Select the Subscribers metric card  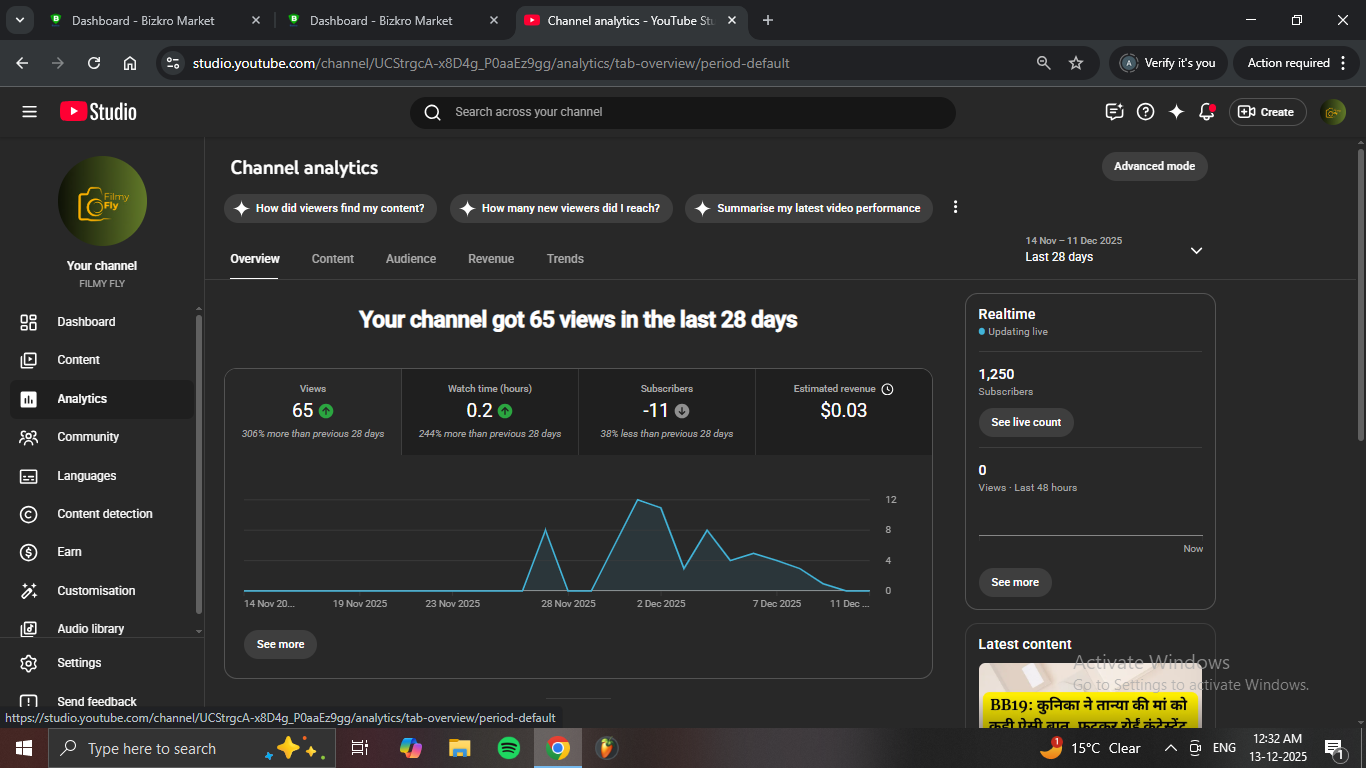click(666, 411)
